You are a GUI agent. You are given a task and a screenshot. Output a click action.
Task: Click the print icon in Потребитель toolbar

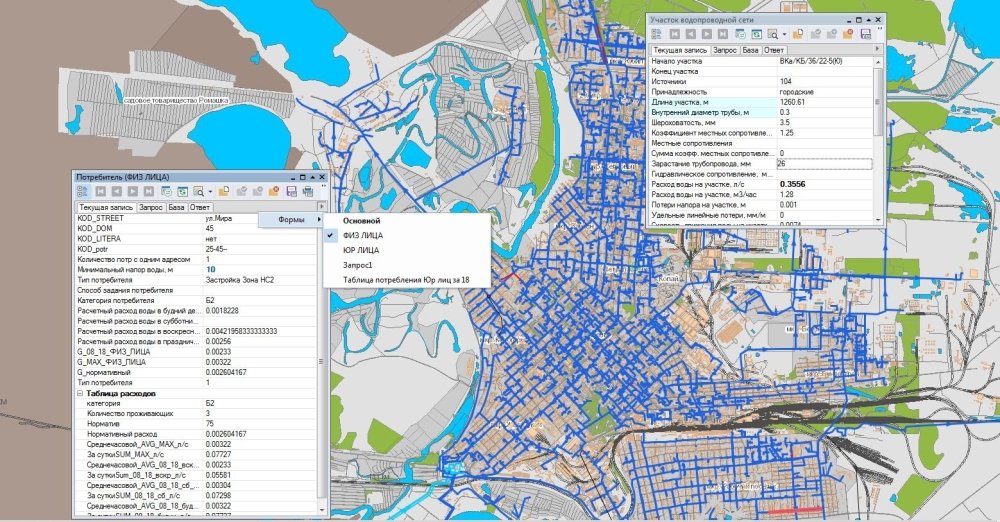[x=308, y=191]
